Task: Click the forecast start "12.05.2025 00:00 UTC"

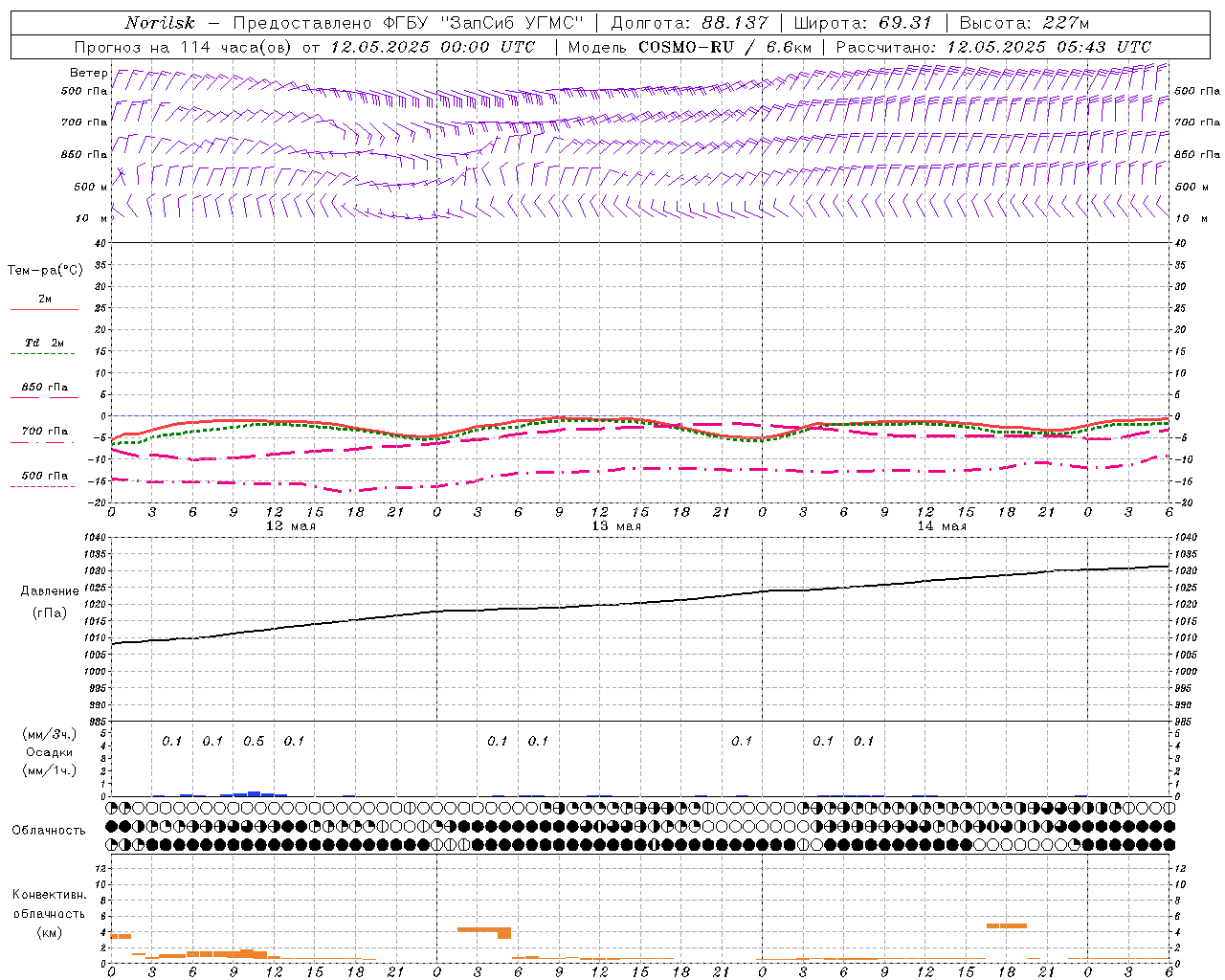Action: 433,47
